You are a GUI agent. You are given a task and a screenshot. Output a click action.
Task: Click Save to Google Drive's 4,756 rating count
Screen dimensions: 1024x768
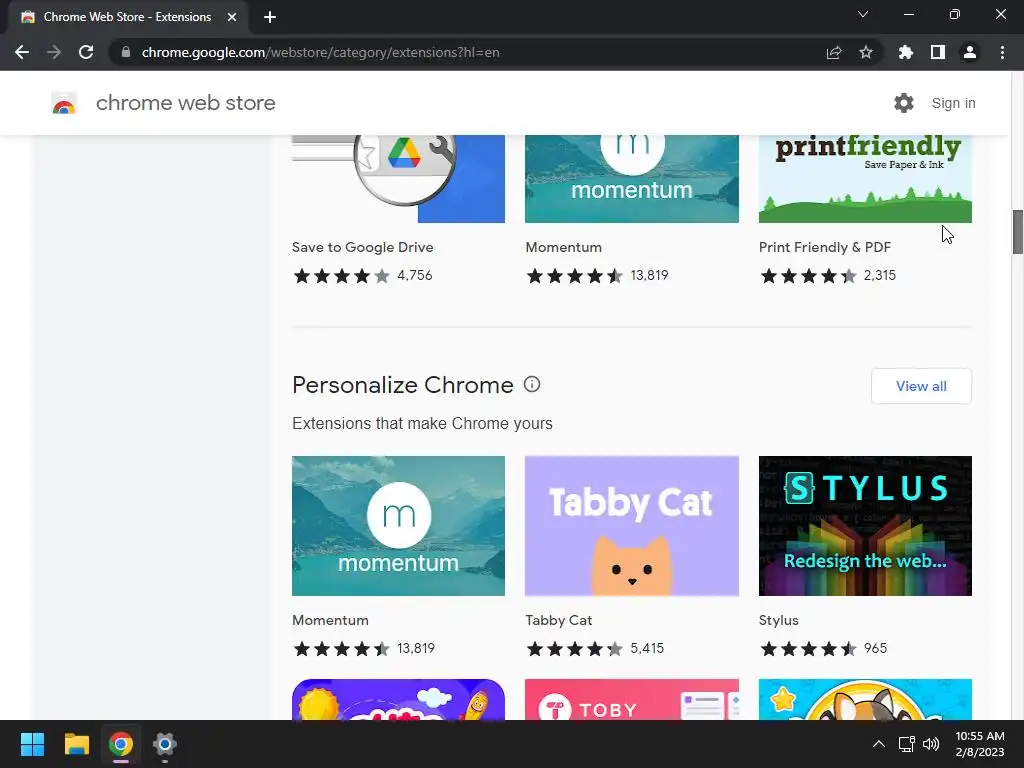(415, 276)
